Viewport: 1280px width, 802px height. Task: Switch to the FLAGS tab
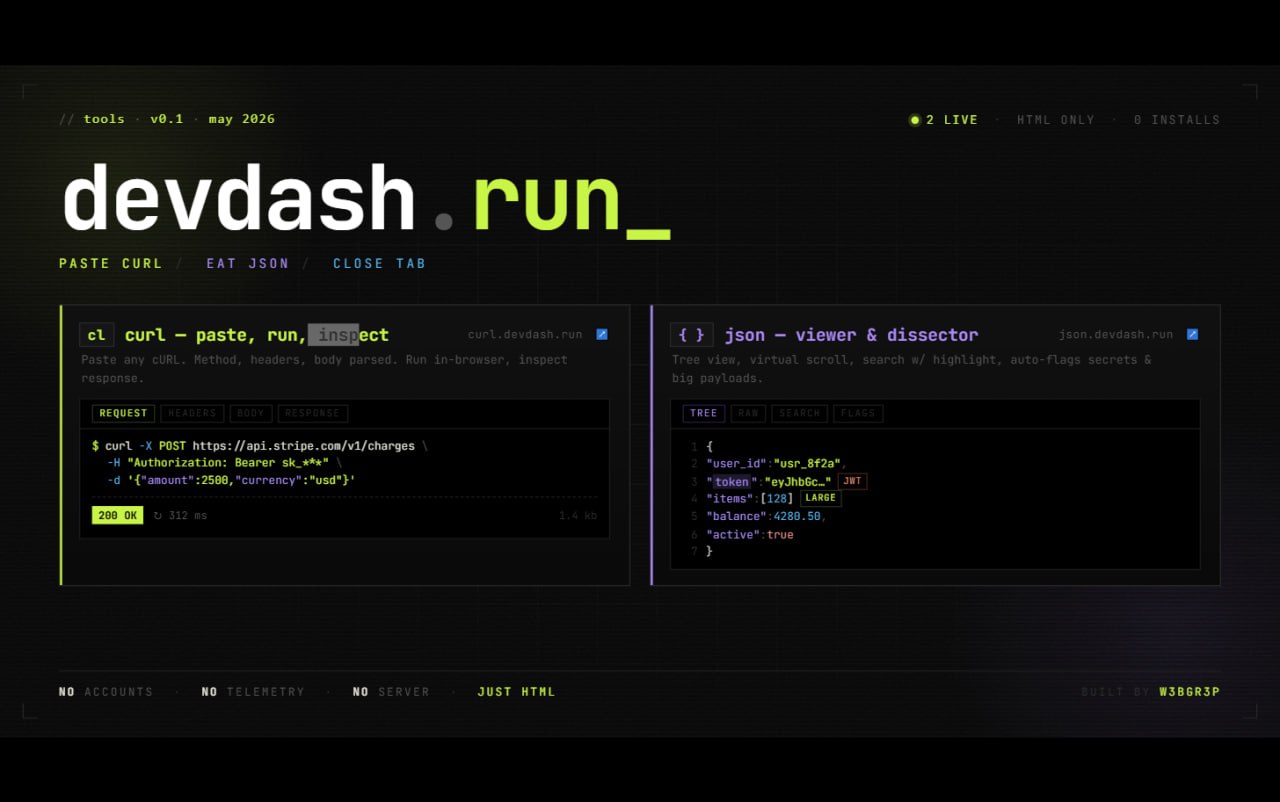click(x=858, y=413)
